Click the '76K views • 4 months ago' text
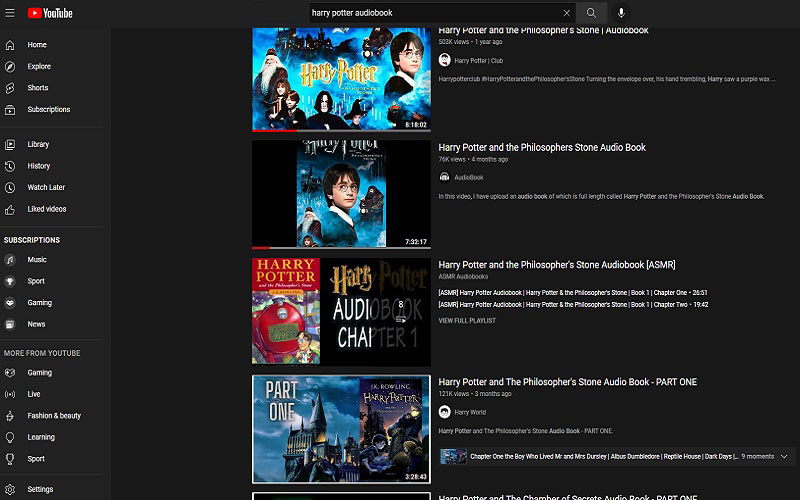 click(x=473, y=159)
